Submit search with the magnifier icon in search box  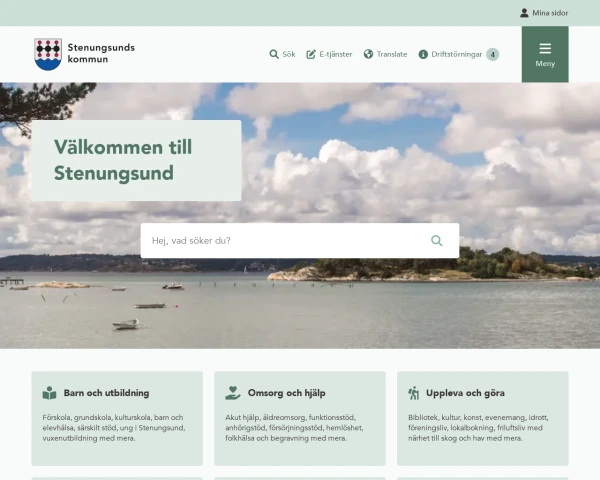[437, 240]
